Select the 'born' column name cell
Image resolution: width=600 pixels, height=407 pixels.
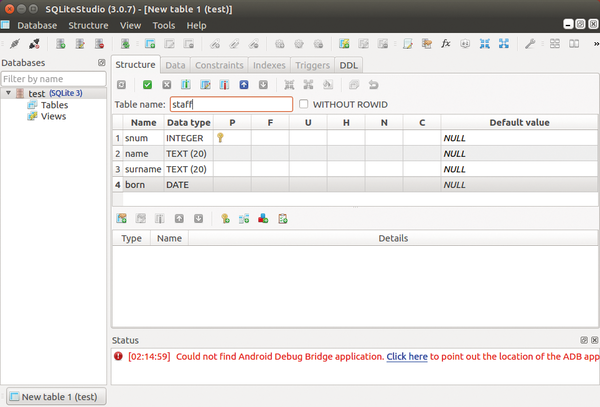(143, 185)
